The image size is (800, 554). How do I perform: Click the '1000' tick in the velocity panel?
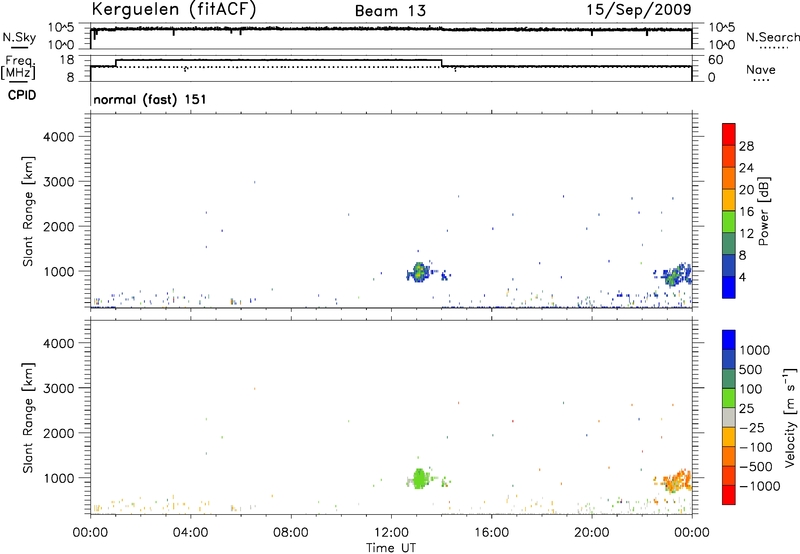point(59,478)
